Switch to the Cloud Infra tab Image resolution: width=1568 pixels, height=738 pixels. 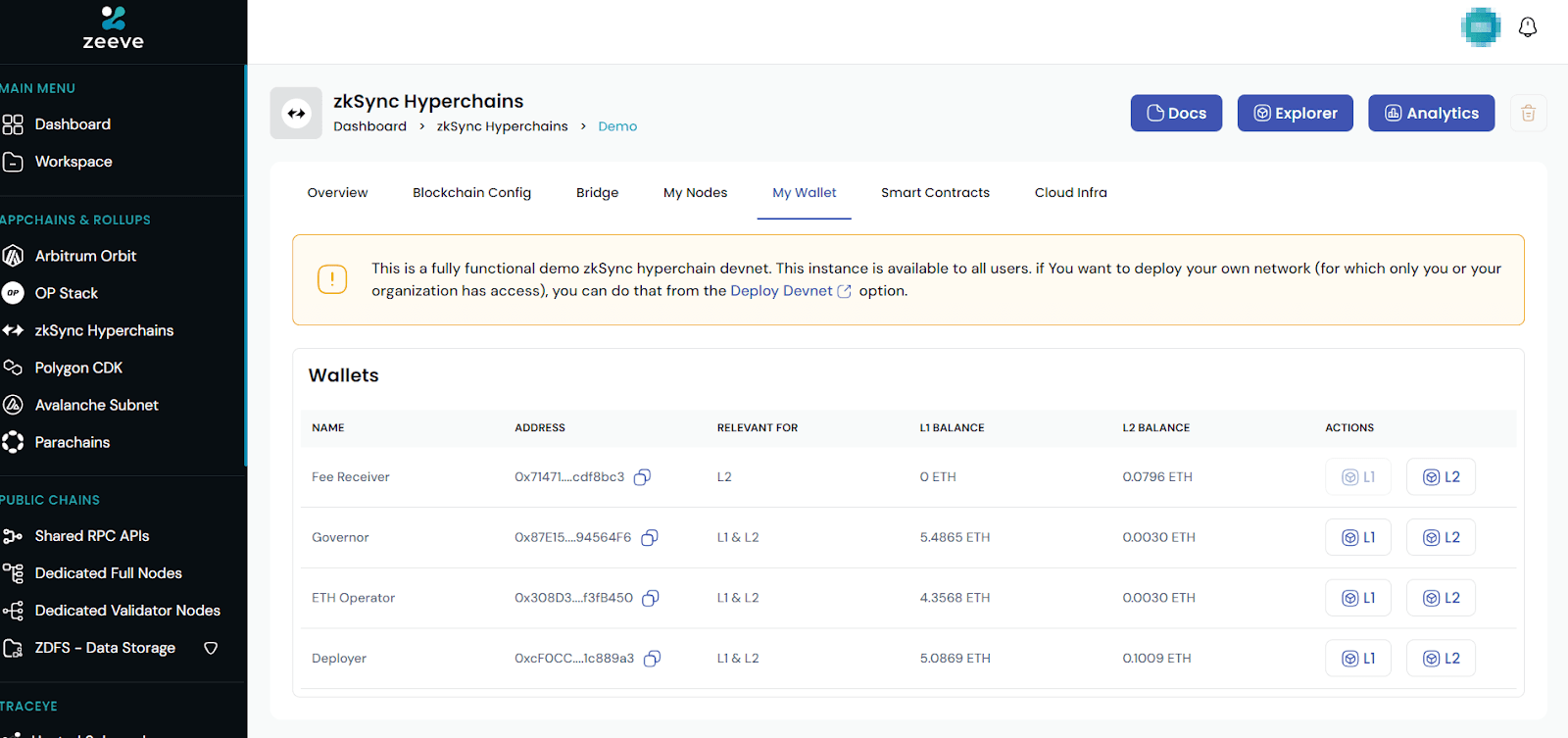click(x=1070, y=193)
